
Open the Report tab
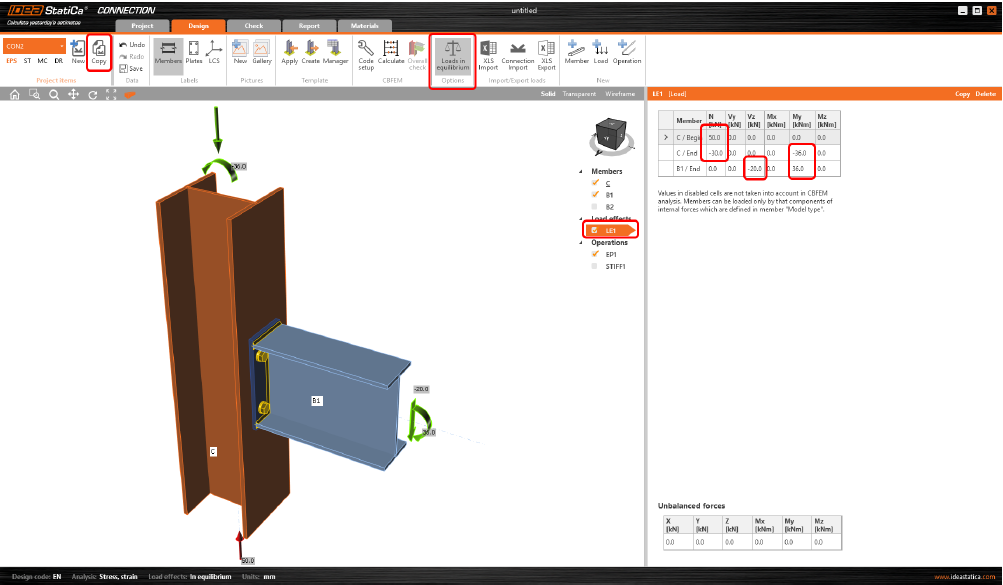coord(308,25)
